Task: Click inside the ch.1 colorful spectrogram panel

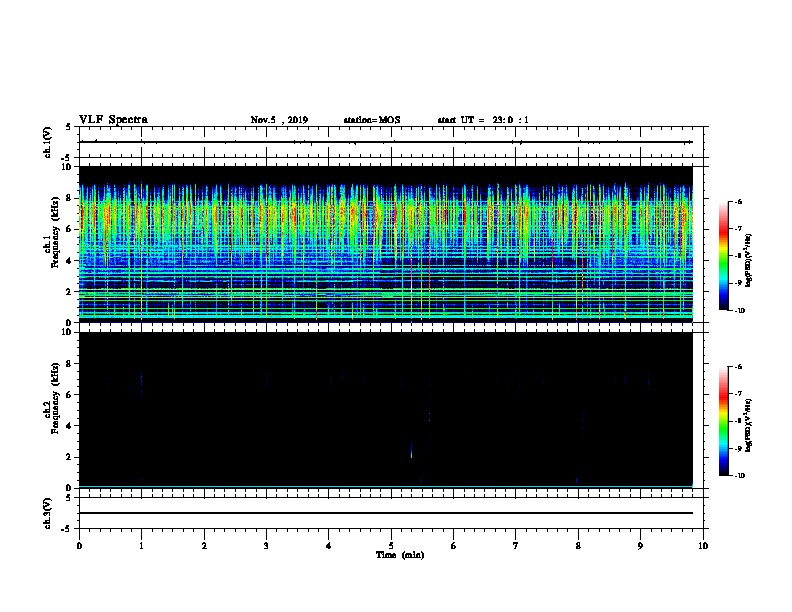Action: (x=385, y=244)
